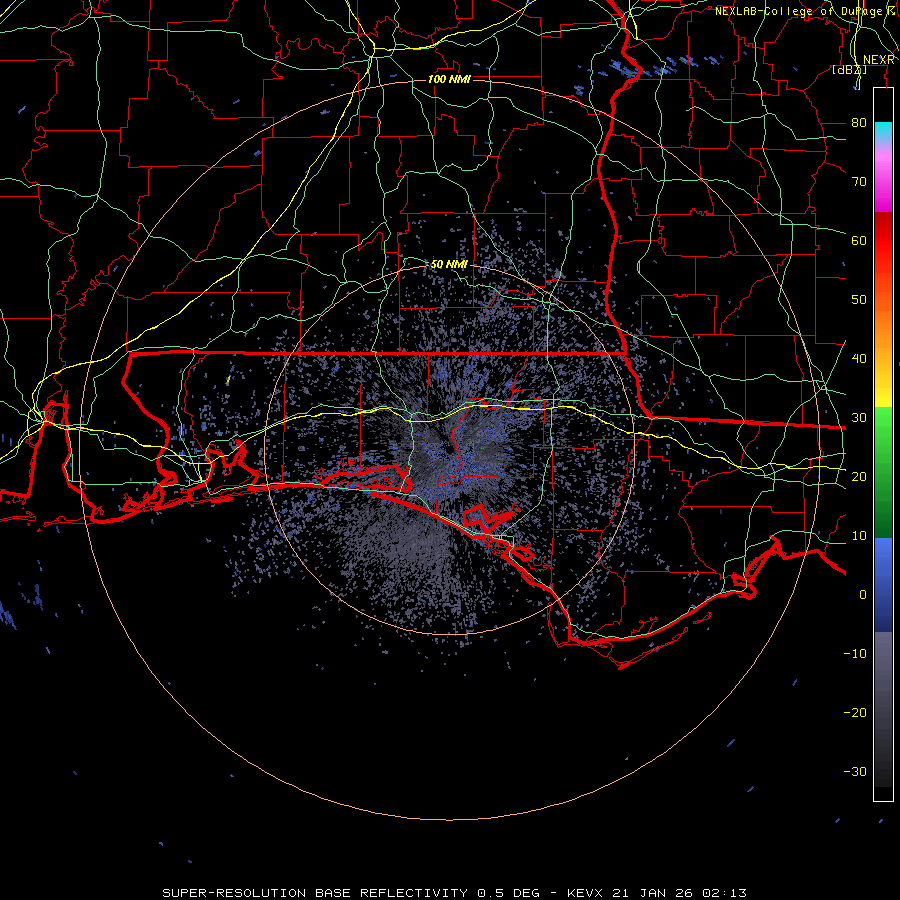This screenshot has width=900, height=900.
Task: Click the 80 value on the dBZ scale
Action: (859, 122)
